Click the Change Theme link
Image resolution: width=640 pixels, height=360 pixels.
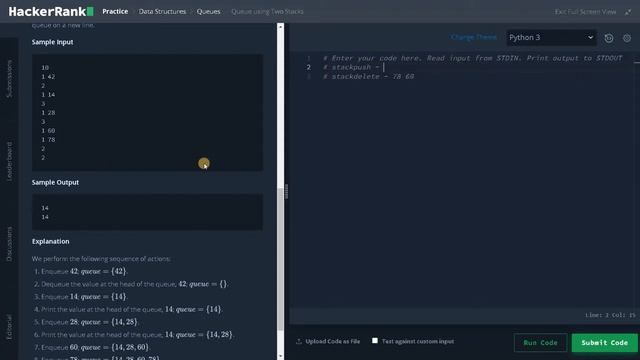[474, 37]
